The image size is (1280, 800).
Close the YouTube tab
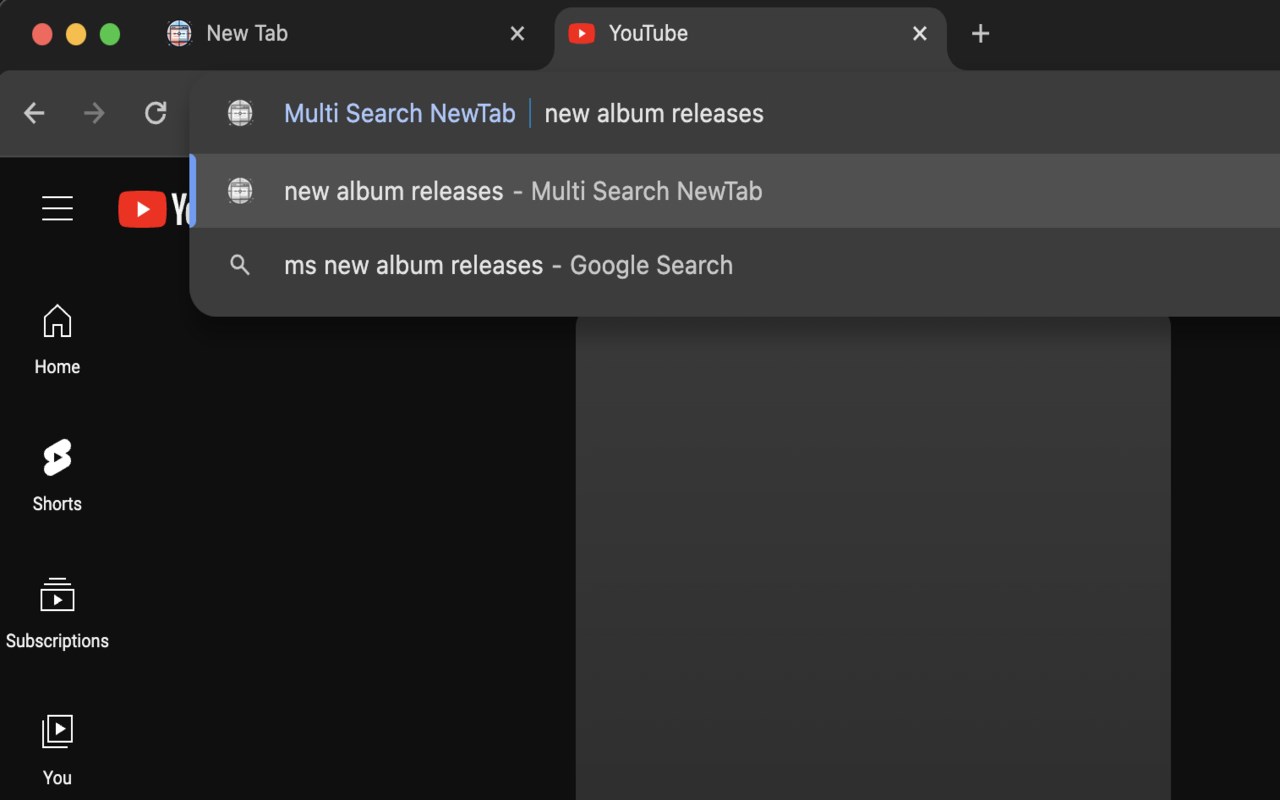[919, 33]
